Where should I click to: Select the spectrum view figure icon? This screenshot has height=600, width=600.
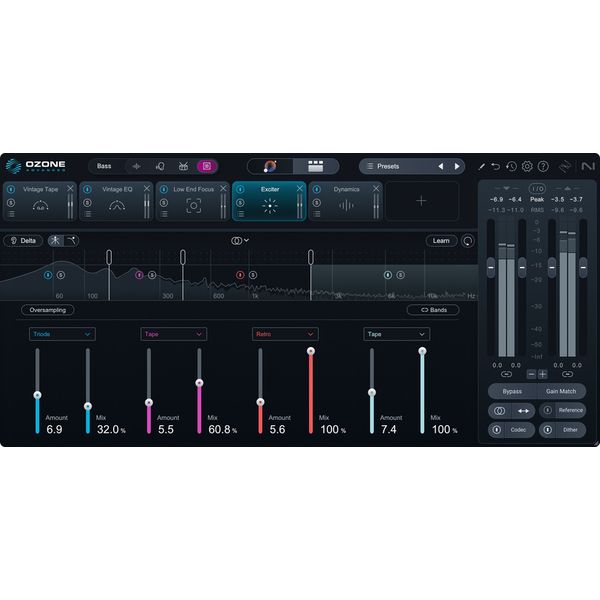(x=55, y=241)
